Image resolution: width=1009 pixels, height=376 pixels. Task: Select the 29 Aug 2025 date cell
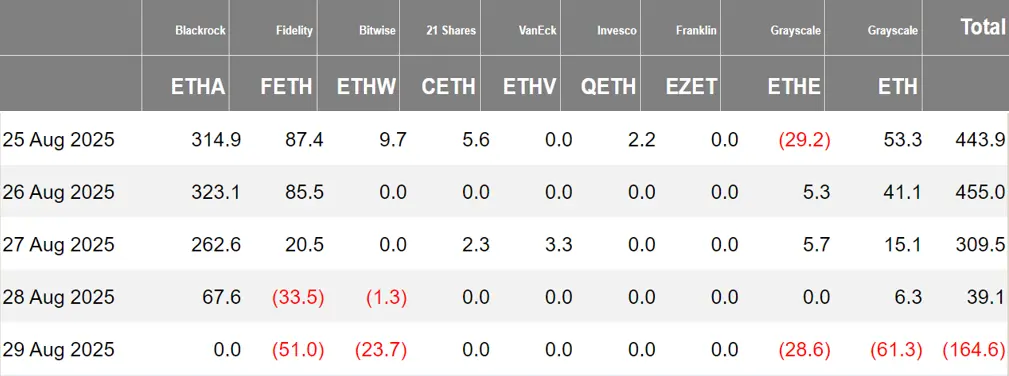[59, 350]
